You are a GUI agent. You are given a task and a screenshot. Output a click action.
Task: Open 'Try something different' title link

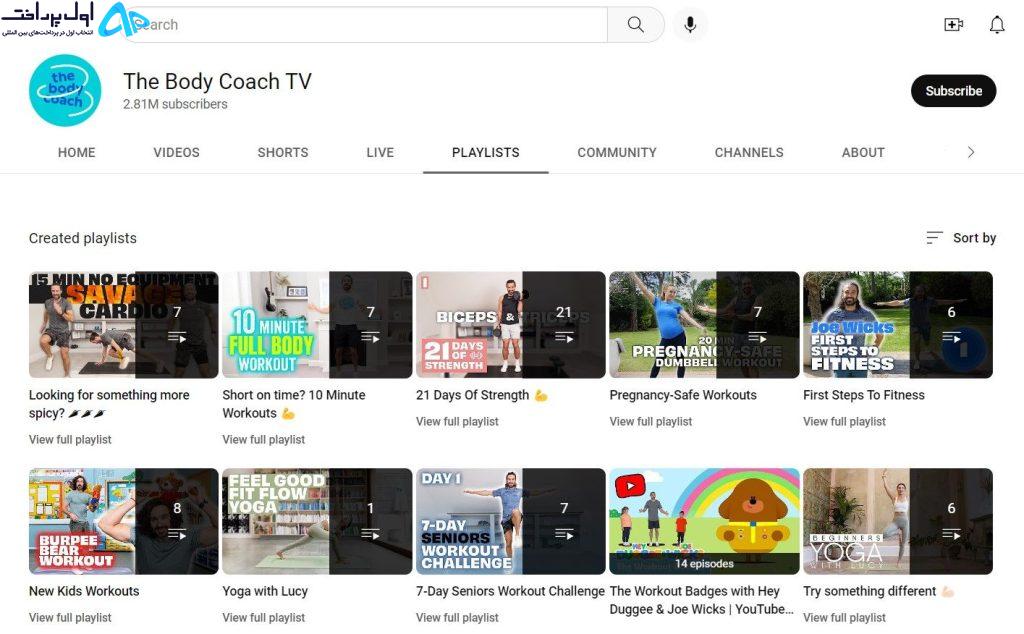878,591
